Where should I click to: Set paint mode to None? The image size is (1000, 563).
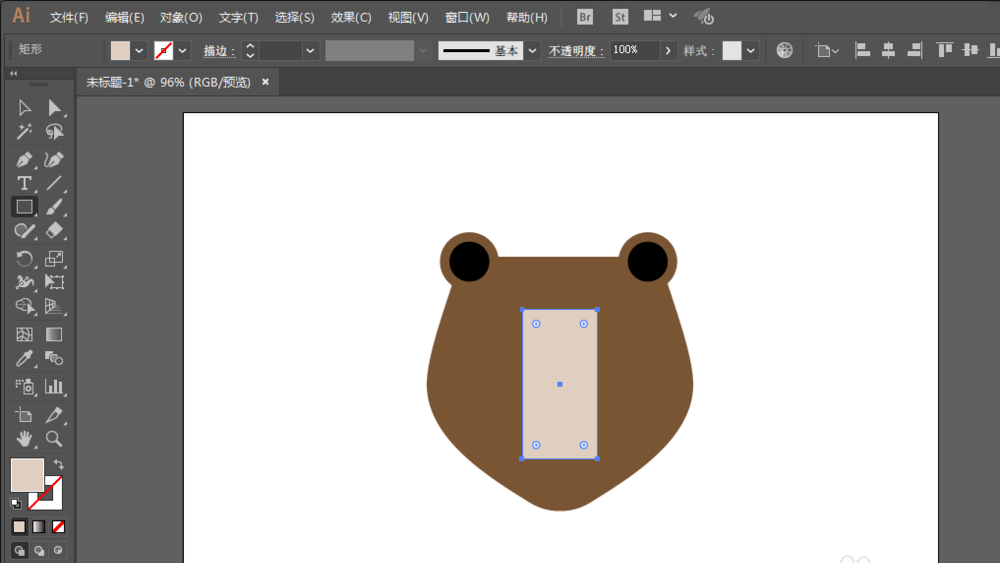[58, 527]
